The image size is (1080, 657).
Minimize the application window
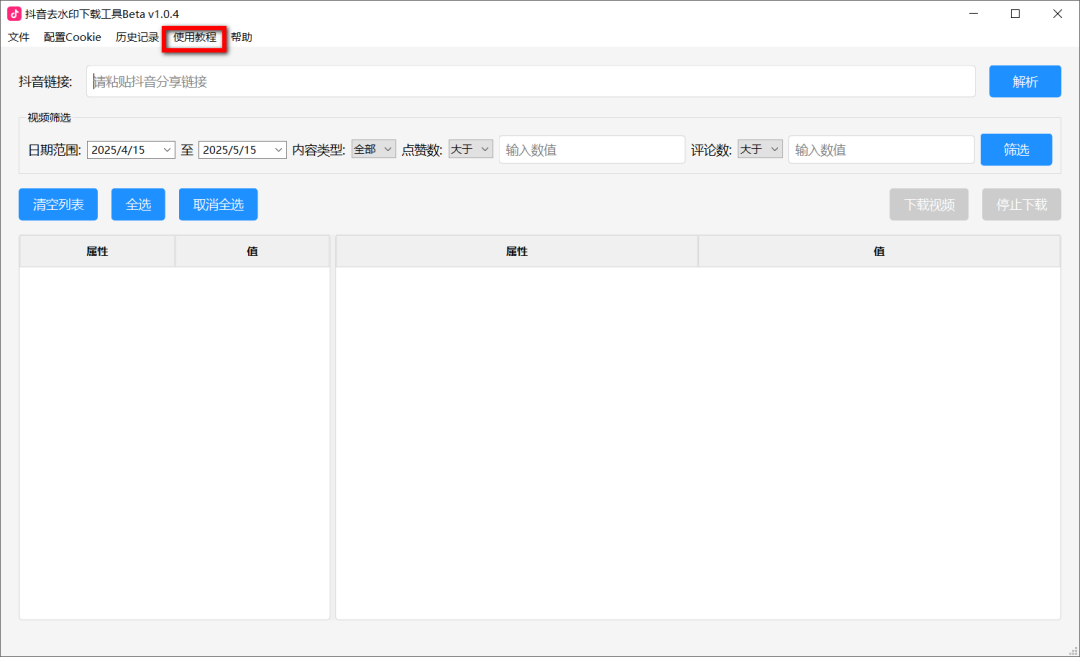tap(973, 14)
